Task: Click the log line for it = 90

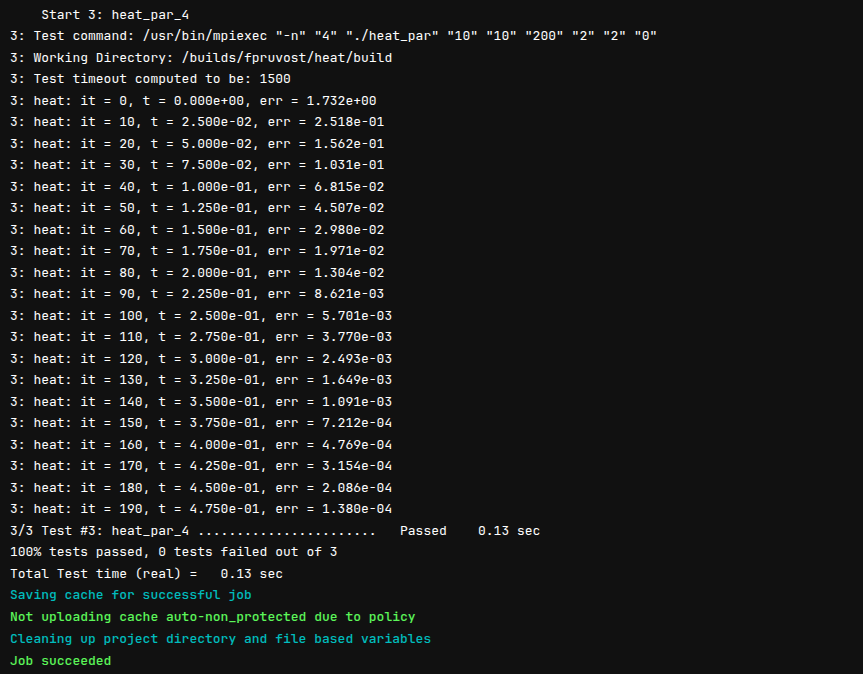Action: pos(196,294)
